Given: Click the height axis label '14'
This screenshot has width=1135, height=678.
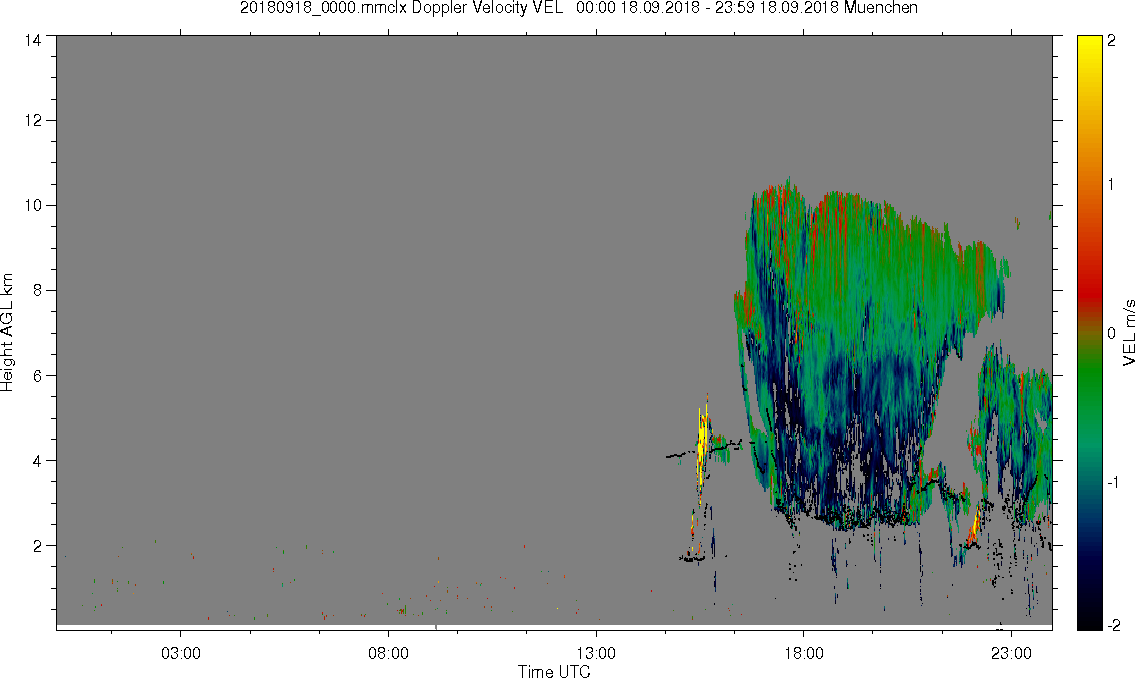Looking at the screenshot, I should tap(33, 41).
